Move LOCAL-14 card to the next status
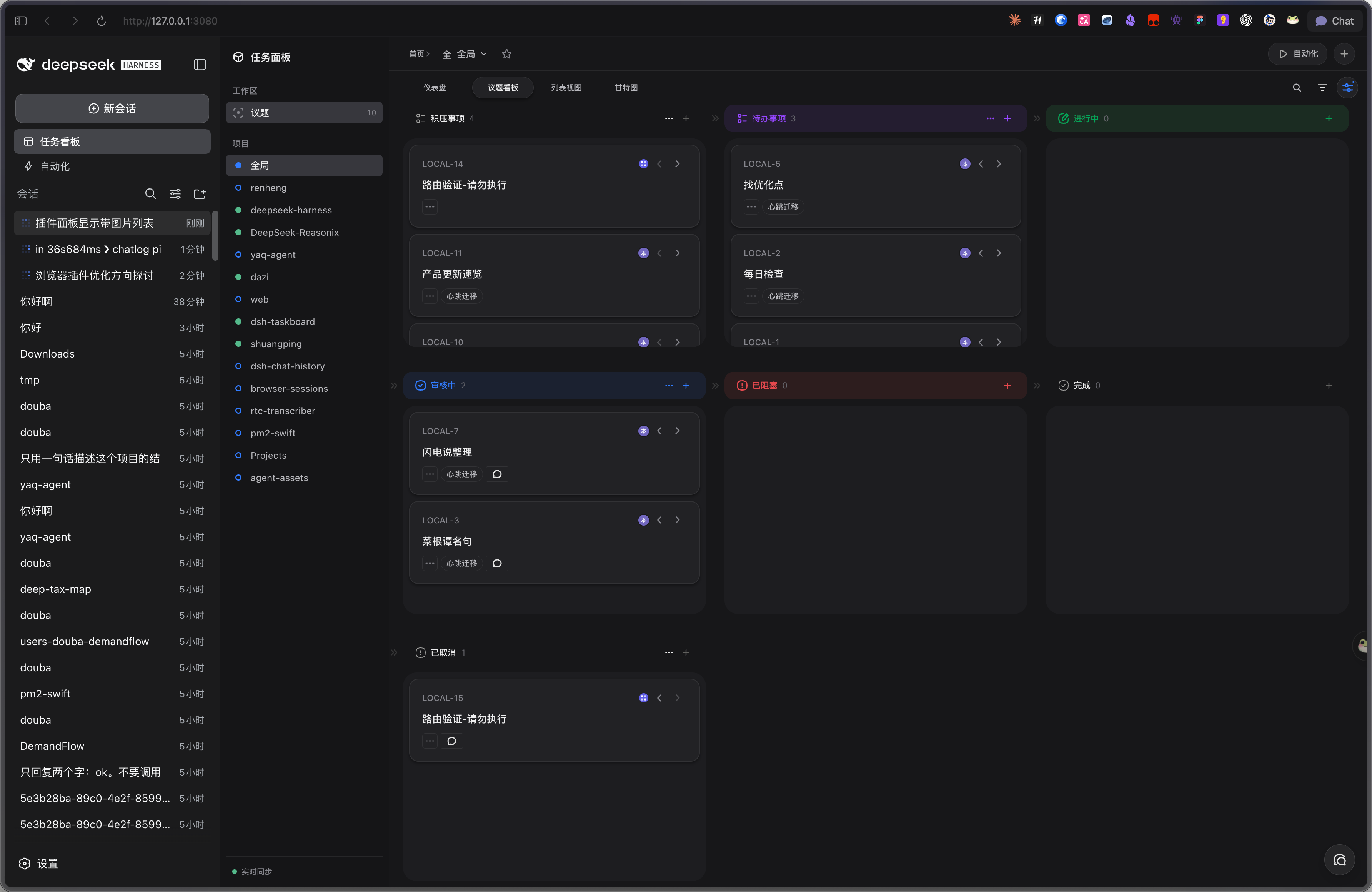 click(x=678, y=164)
